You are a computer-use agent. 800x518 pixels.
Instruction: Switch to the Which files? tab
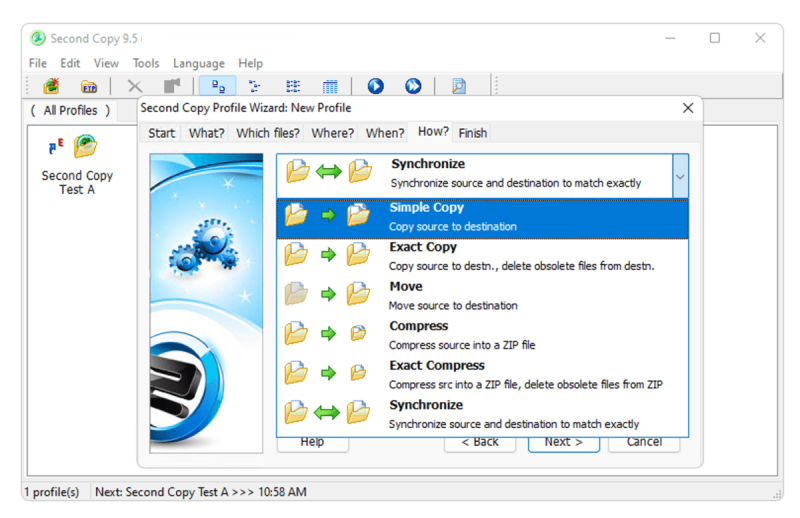coord(267,133)
